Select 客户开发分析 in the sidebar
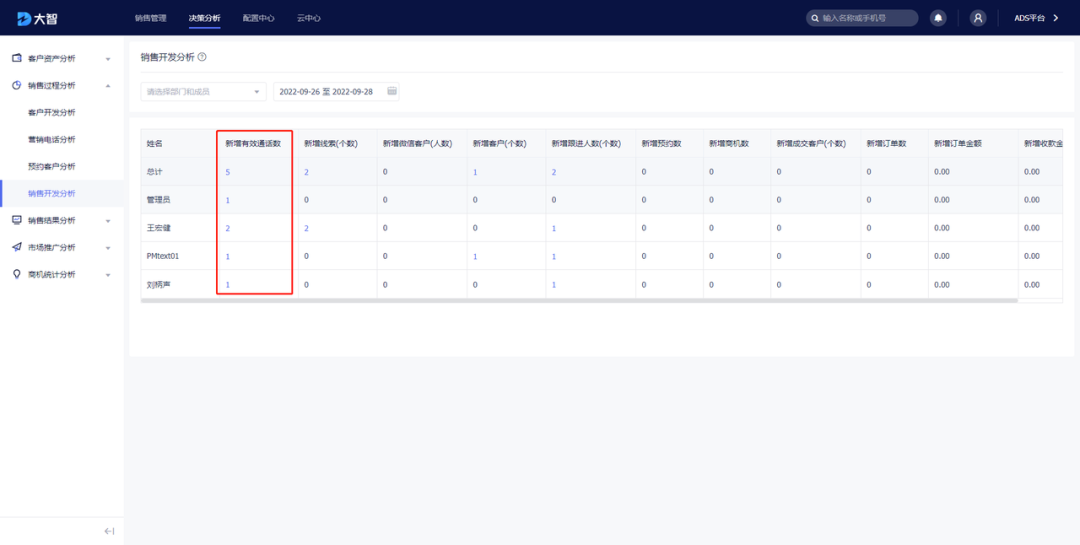The image size is (1080, 545). (x=52, y=113)
